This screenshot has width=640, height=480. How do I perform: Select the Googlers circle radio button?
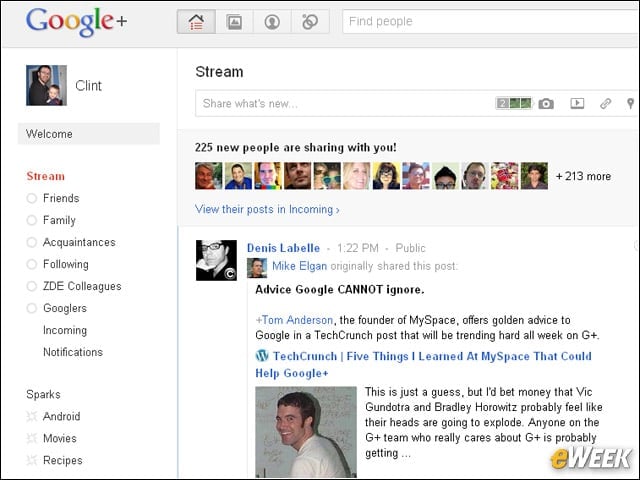click(31, 308)
